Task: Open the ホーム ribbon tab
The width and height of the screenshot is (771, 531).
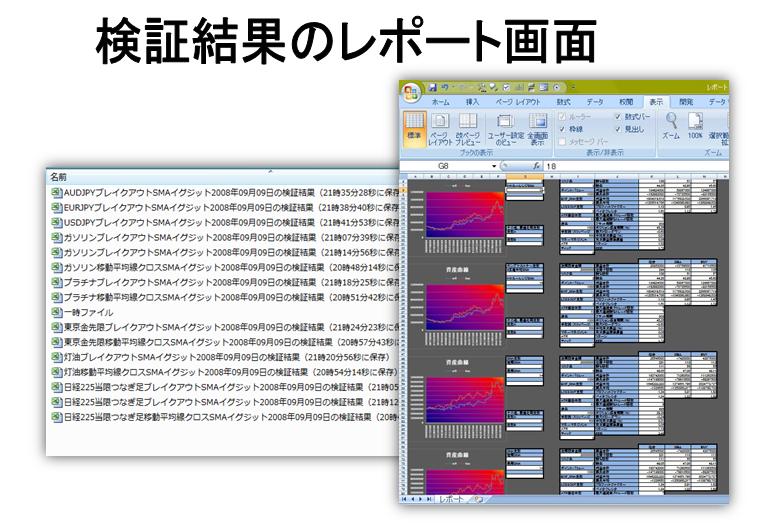Action: coord(439,102)
